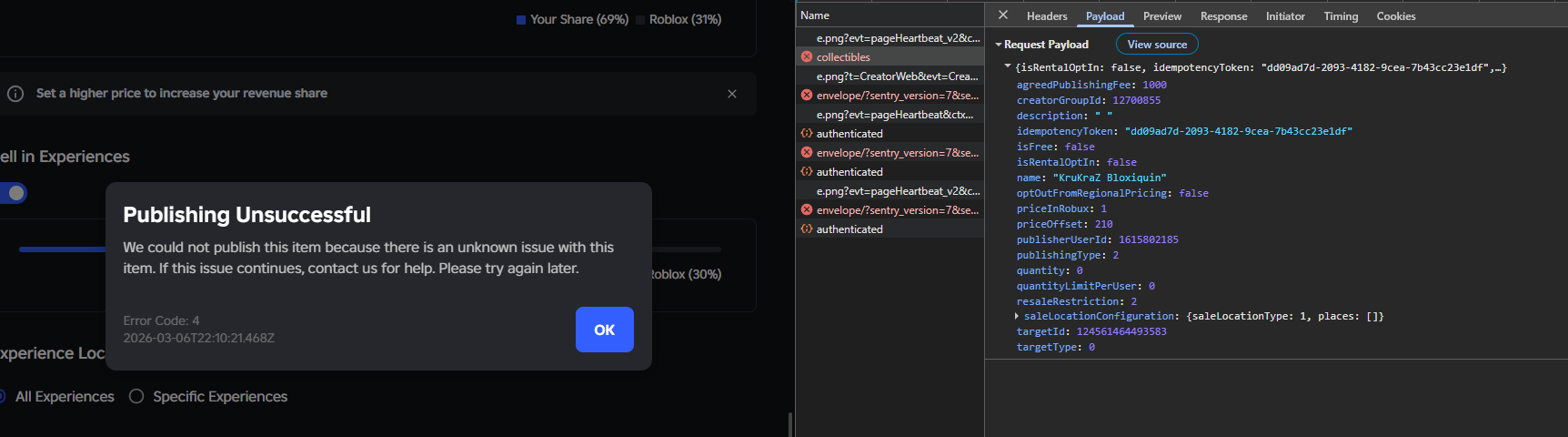The width and height of the screenshot is (1568, 437).
Task: Select the All Experiences radio option
Action: 4,397
